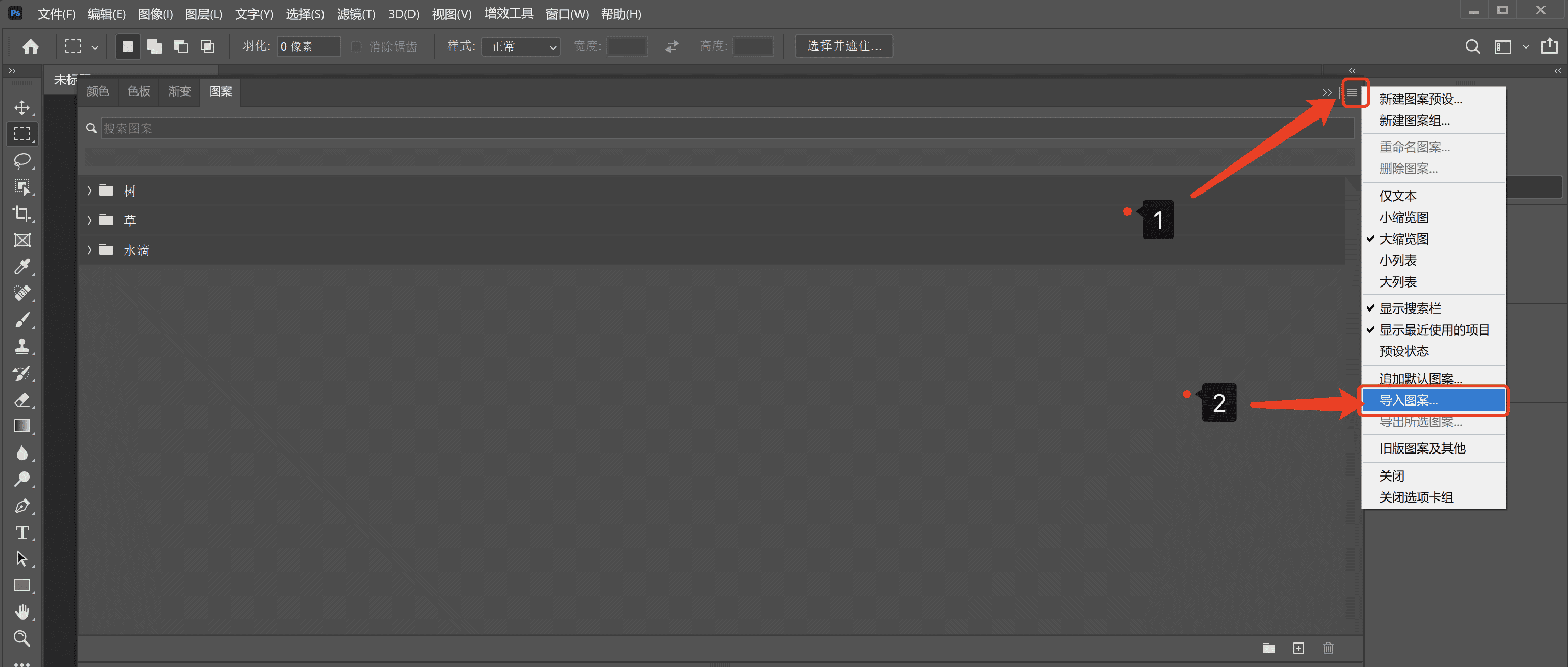
Task: Click the delete pattern trash icon
Action: (x=1328, y=648)
